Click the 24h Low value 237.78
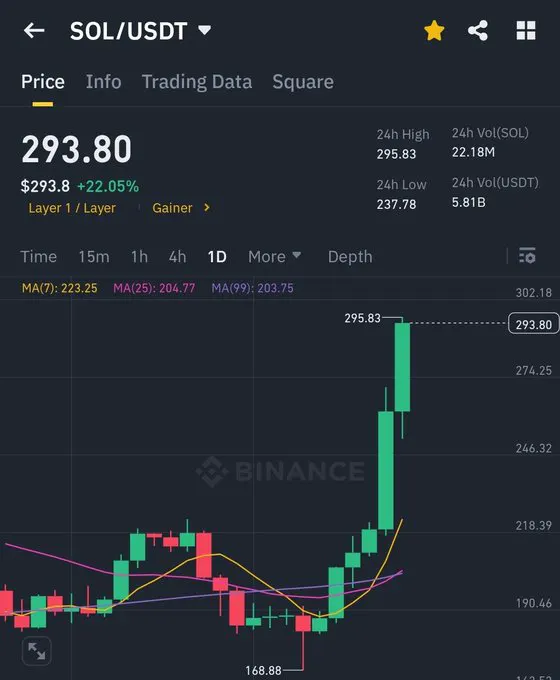 click(x=396, y=204)
